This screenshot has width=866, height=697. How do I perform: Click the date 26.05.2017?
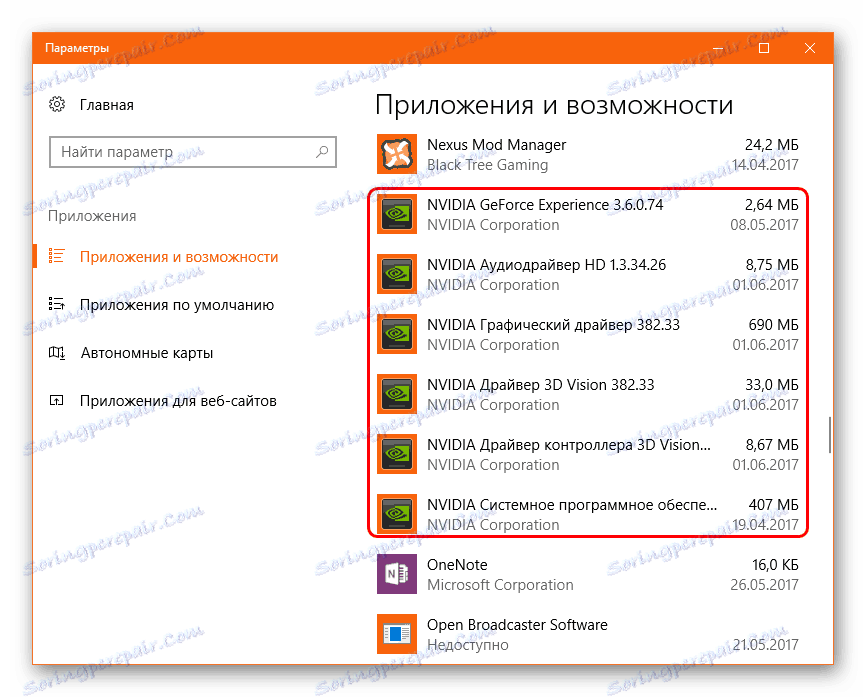764,585
